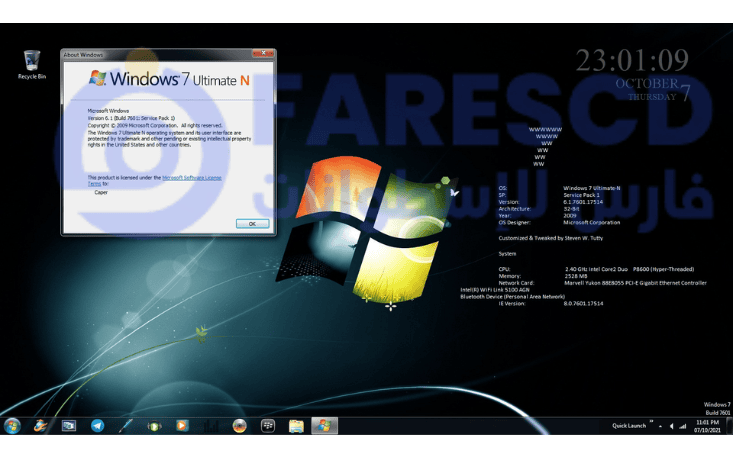Screen dimensions: 738x458
Task: Open the orange play media player icon
Action: coord(182,426)
